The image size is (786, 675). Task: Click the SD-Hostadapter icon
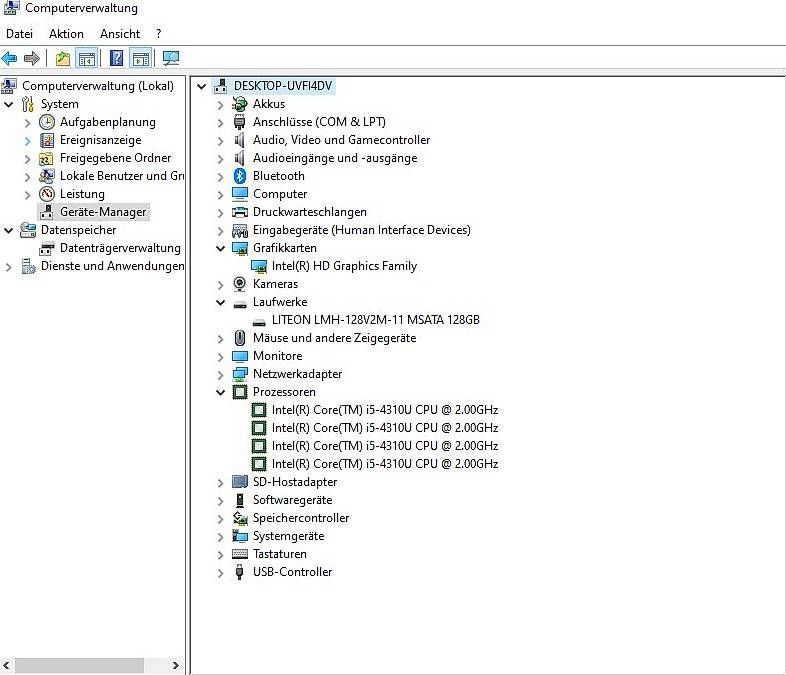click(x=240, y=482)
